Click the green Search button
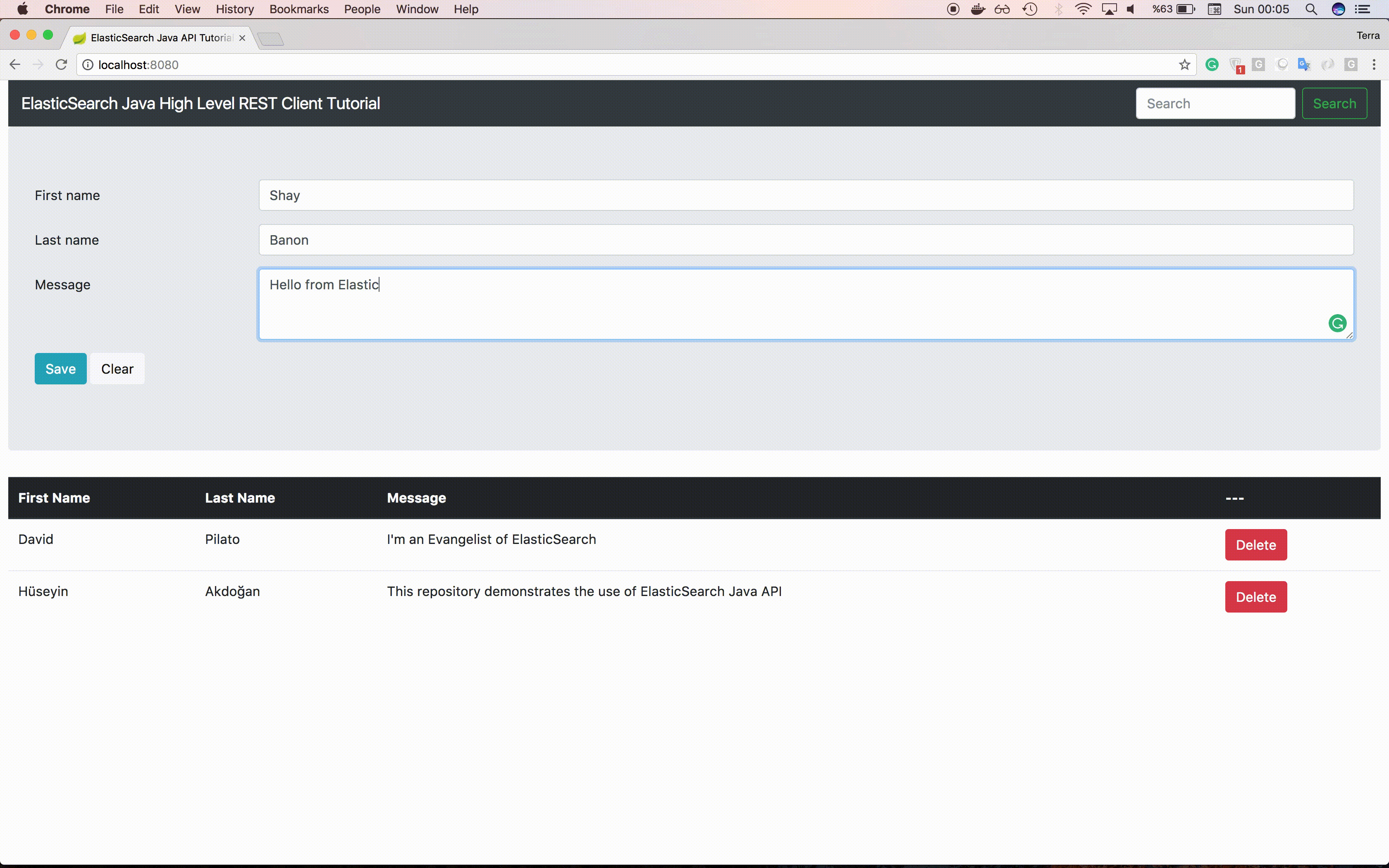The image size is (1389, 868). coord(1334,104)
